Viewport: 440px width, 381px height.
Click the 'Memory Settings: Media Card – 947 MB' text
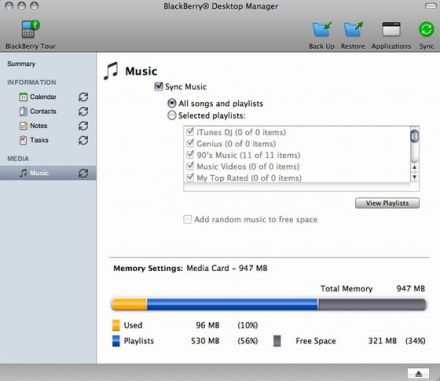(x=190, y=268)
